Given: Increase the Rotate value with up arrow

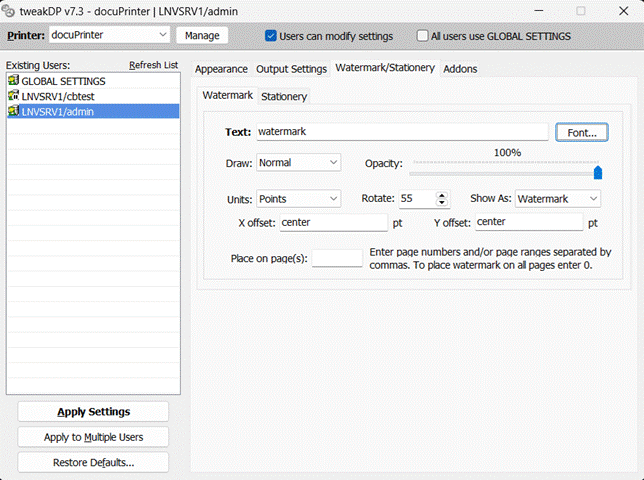Looking at the screenshot, I should click(x=443, y=195).
